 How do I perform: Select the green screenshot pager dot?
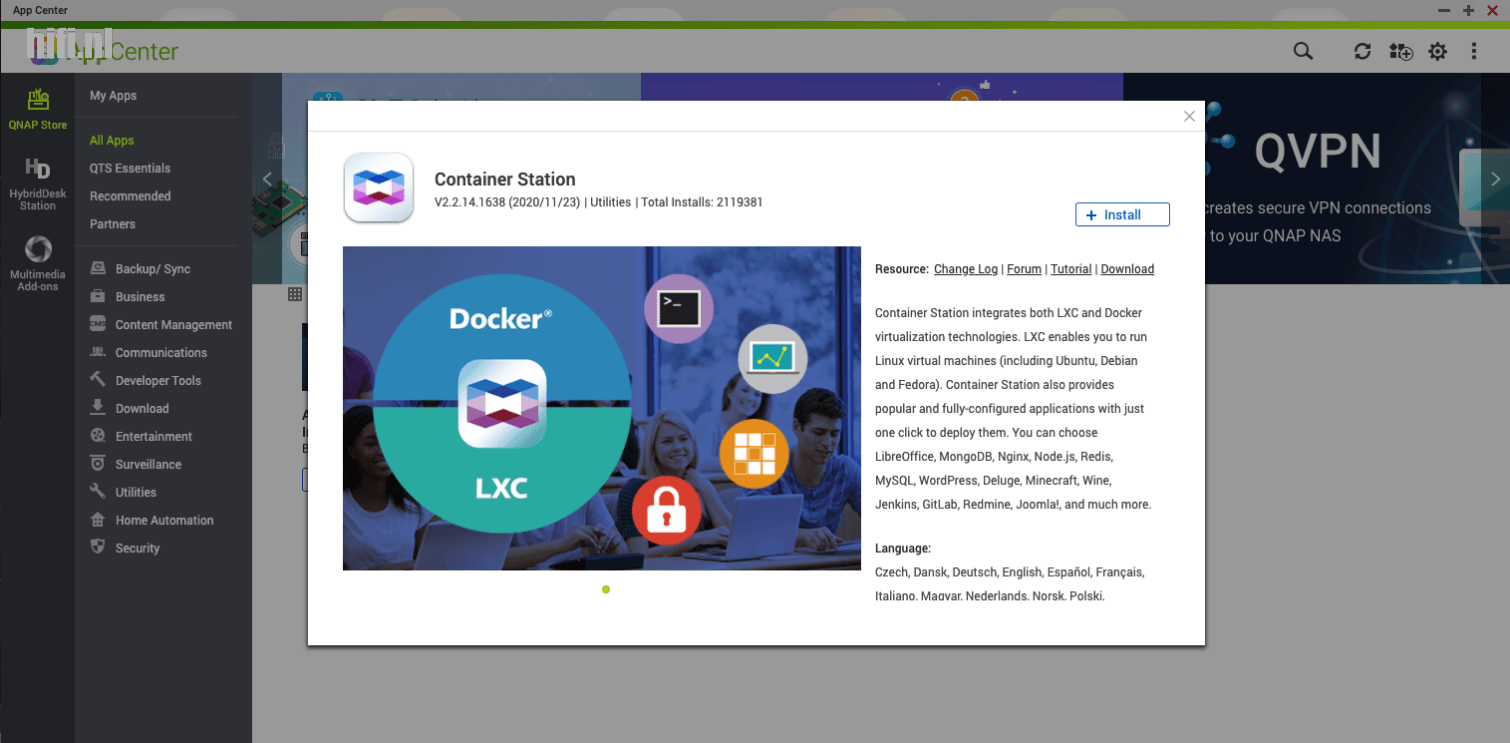[x=606, y=589]
